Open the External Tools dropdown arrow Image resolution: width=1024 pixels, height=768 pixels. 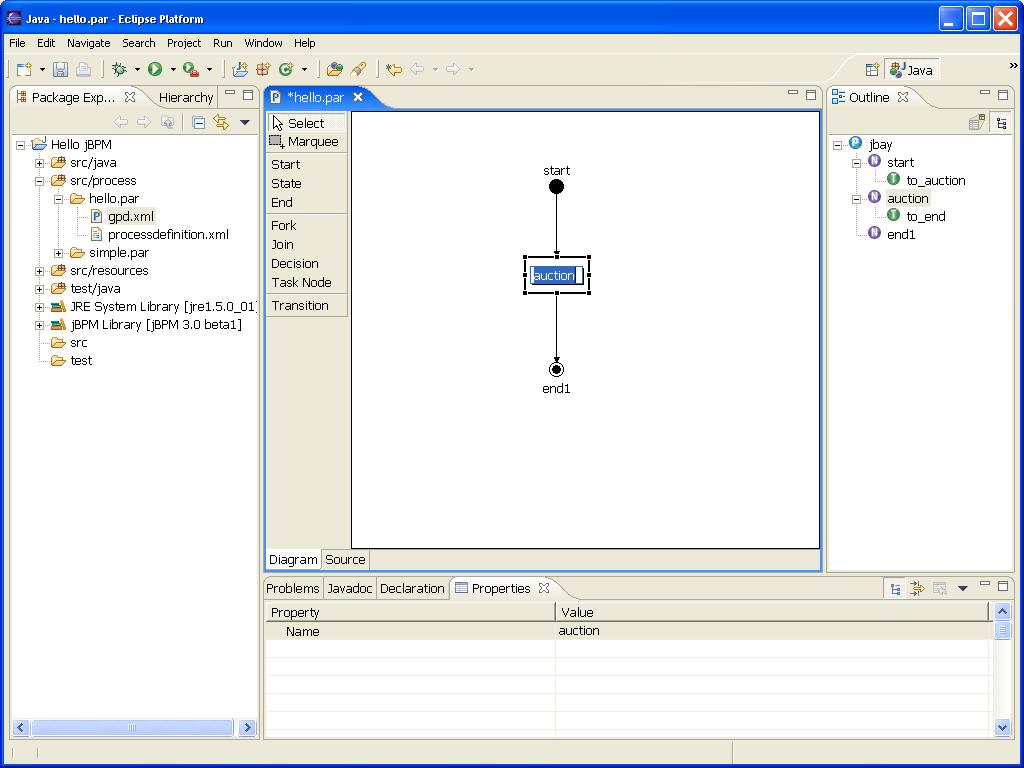coord(209,69)
